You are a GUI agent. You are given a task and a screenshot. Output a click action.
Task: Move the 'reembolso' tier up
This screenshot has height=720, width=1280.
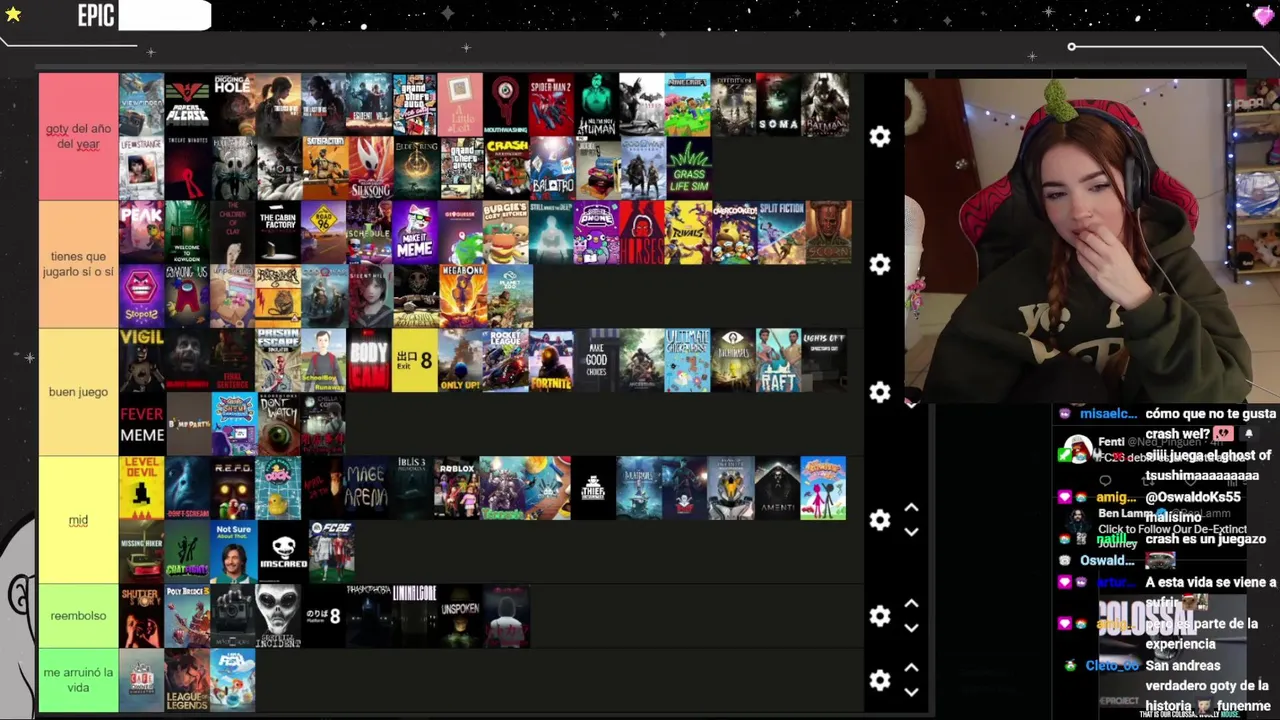pos(911,604)
